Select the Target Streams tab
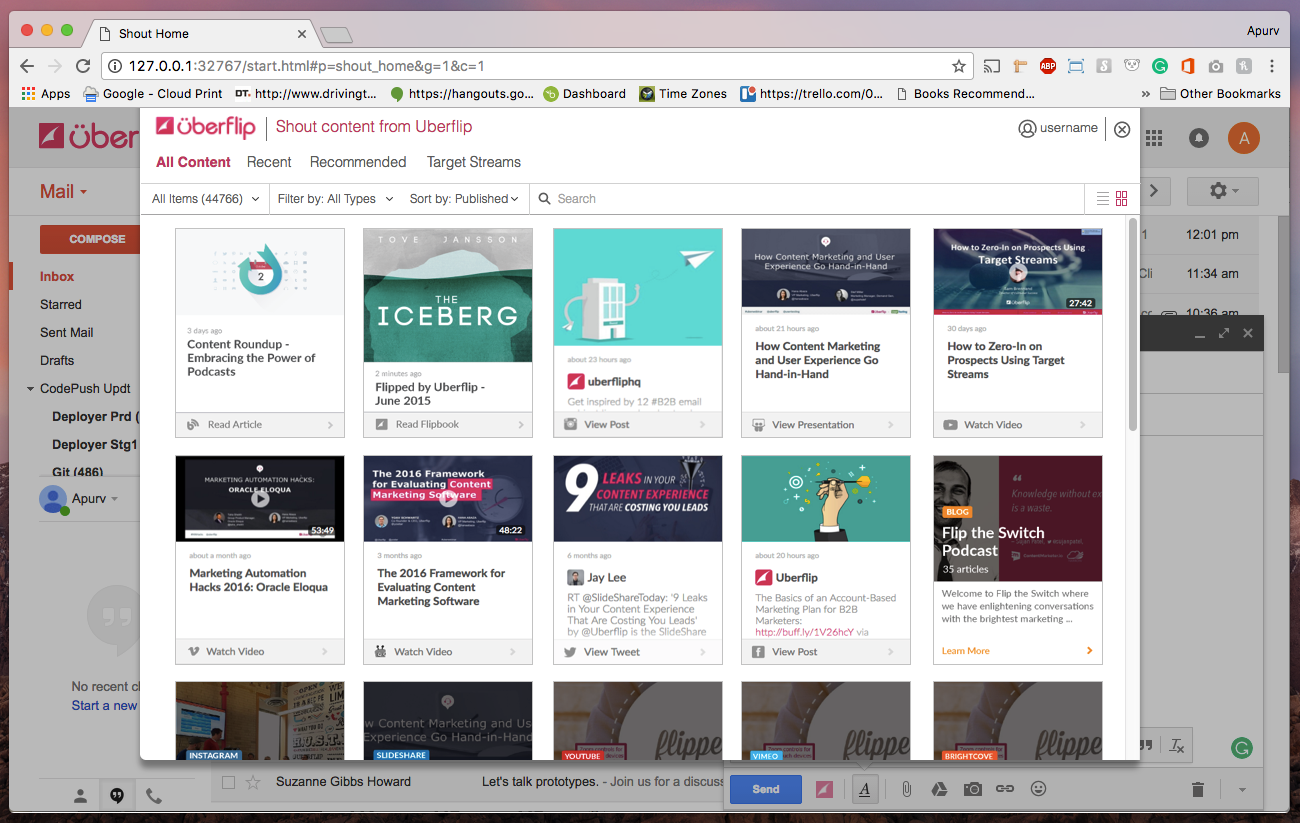Screen dimensions: 1300x823 [474, 162]
